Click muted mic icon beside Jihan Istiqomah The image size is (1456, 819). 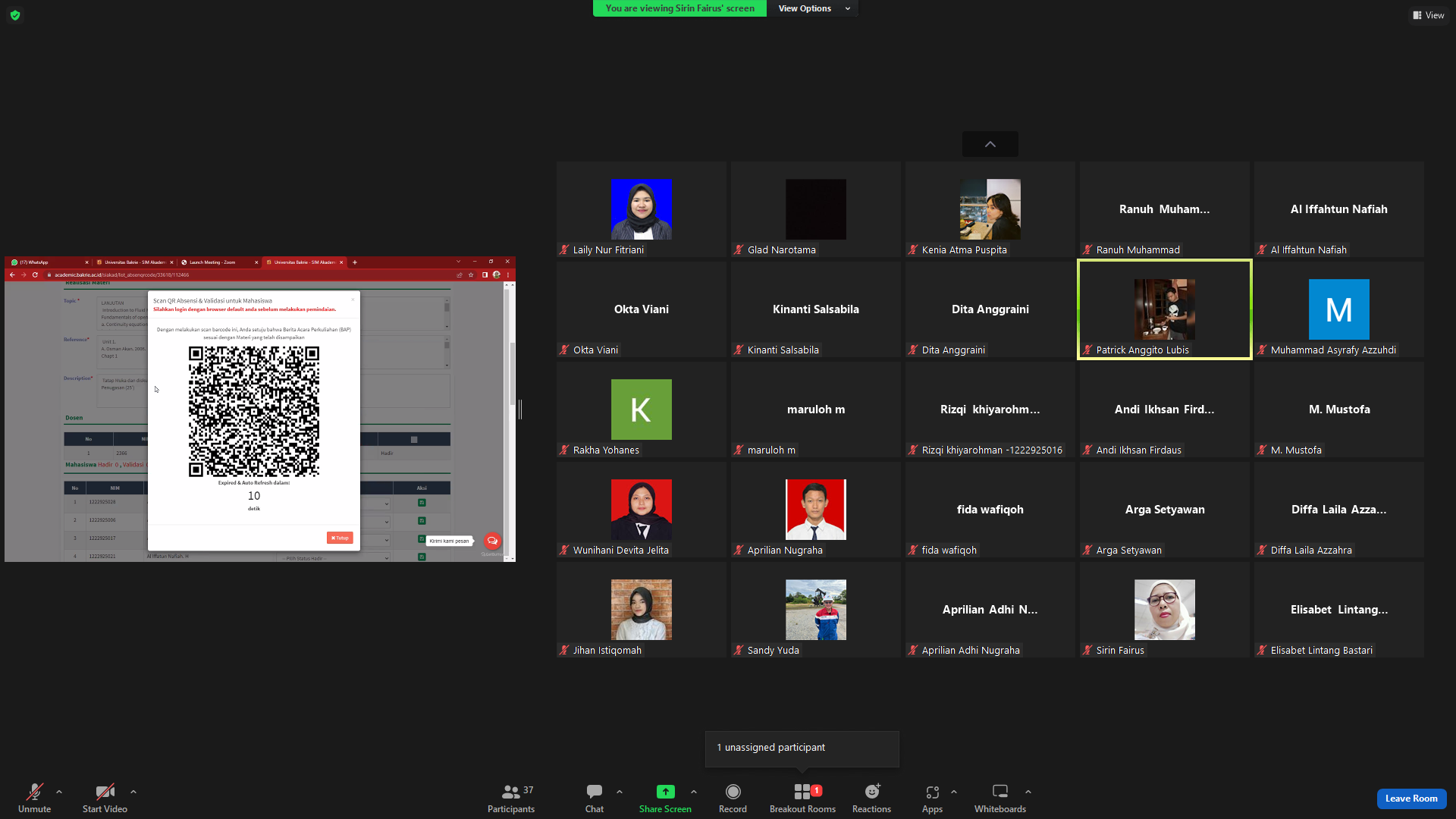click(x=565, y=651)
